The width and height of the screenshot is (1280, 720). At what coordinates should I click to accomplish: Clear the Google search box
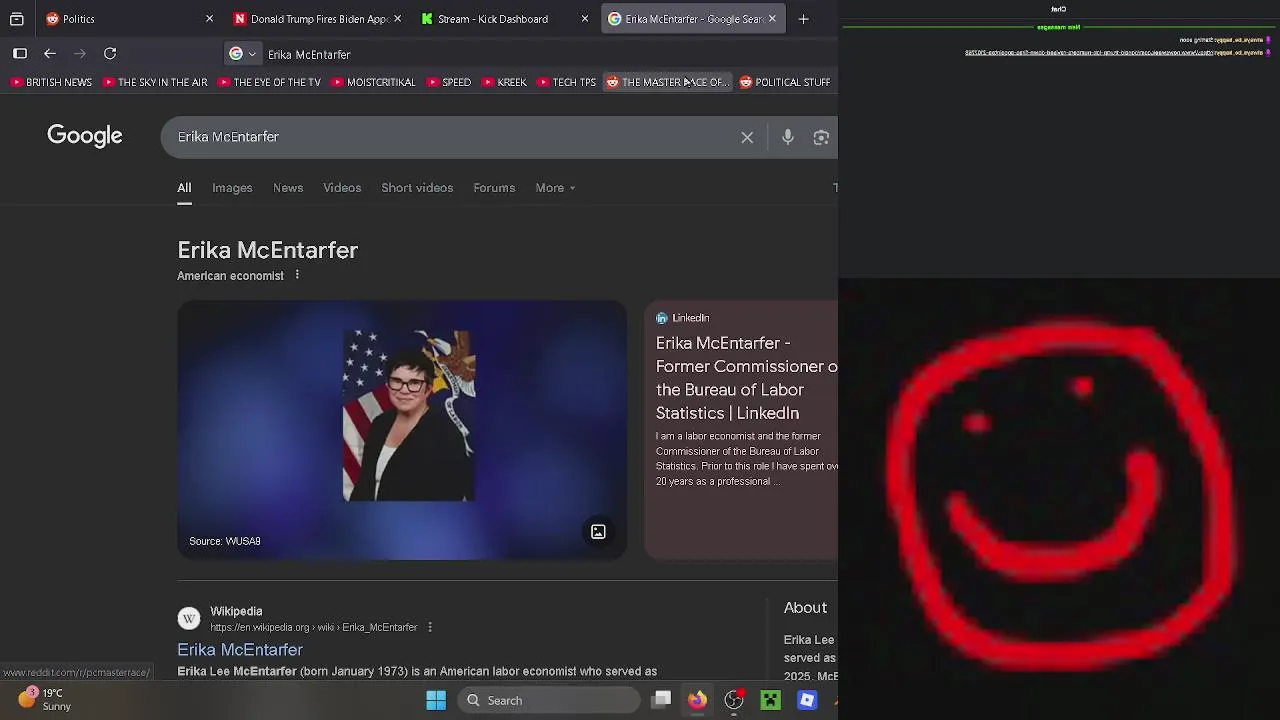[747, 138]
